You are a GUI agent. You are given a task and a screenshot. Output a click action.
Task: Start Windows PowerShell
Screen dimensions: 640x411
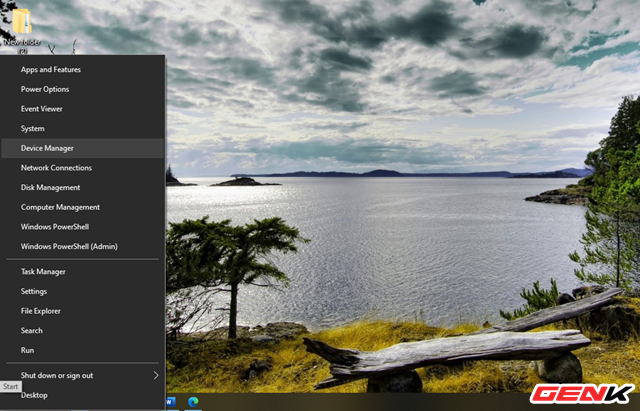pos(55,226)
